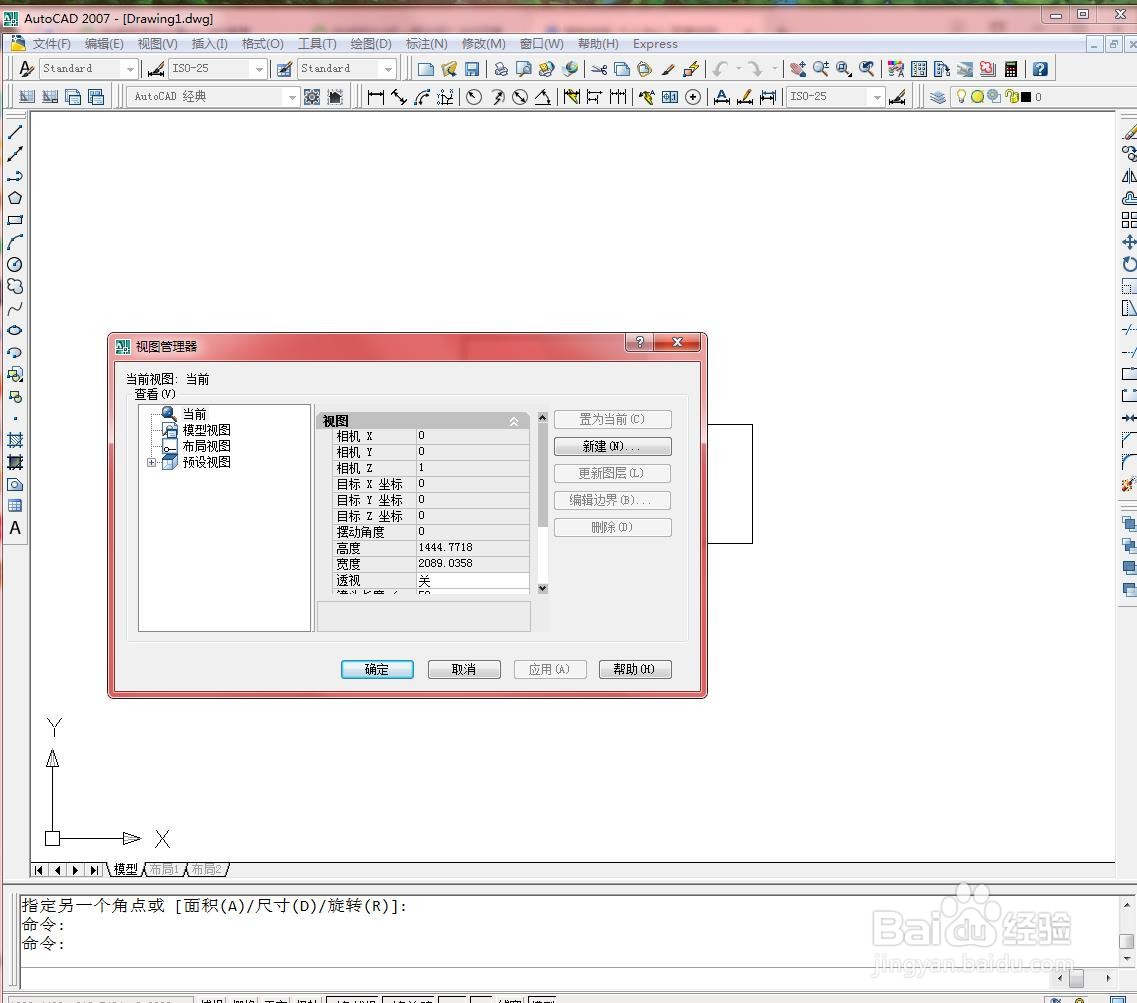This screenshot has height=1003, width=1137.
Task: Toggle layer freeze sun icon
Action: pyautogui.click(x=977, y=96)
